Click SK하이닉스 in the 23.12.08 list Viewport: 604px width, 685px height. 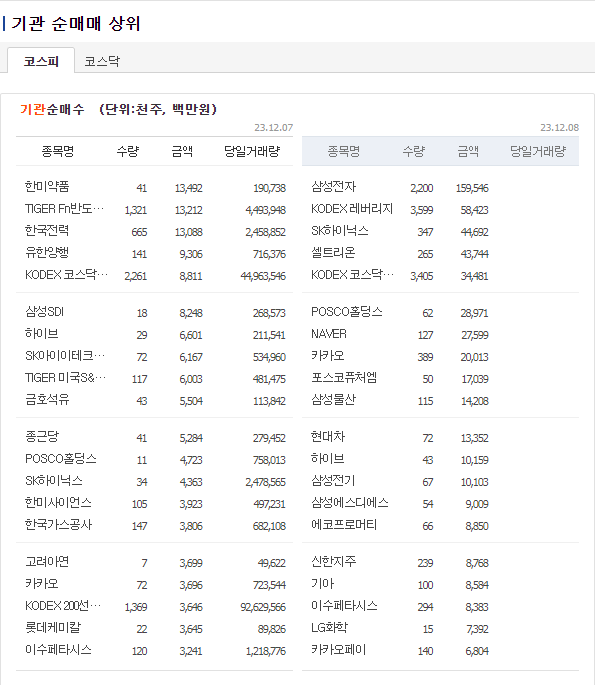tap(340, 231)
